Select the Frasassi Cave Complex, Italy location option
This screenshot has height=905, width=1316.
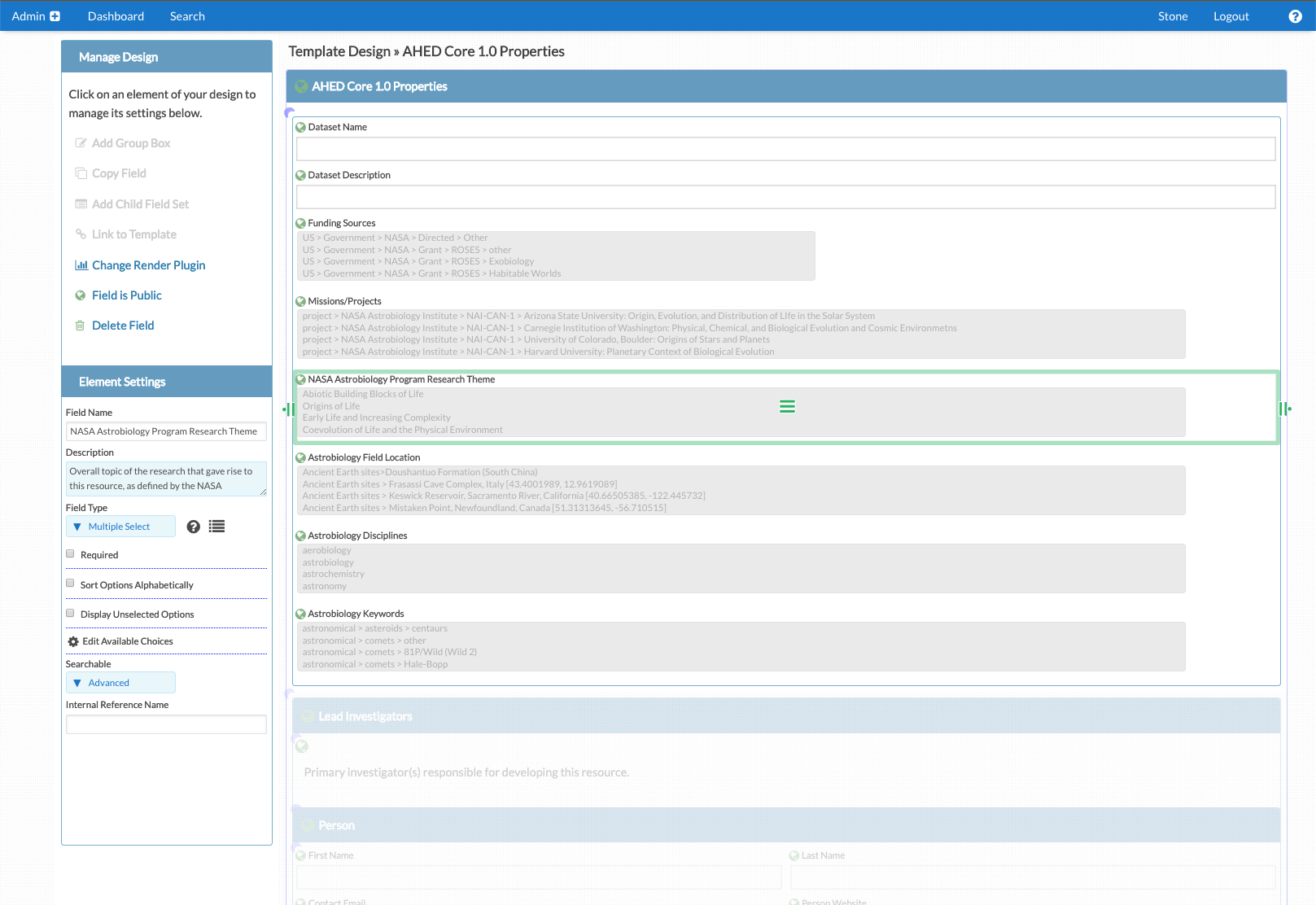pyautogui.click(x=460, y=484)
